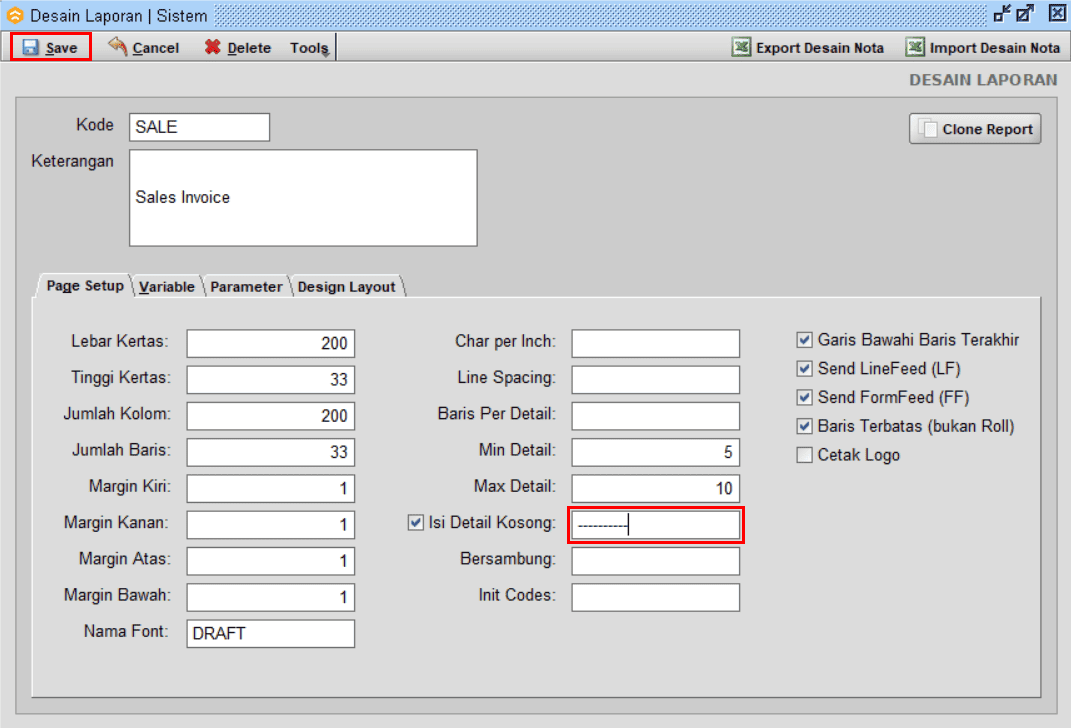The image size is (1071, 728).
Task: Toggle Baris Terbatas (bukan Roll) checkbox
Action: pos(805,425)
